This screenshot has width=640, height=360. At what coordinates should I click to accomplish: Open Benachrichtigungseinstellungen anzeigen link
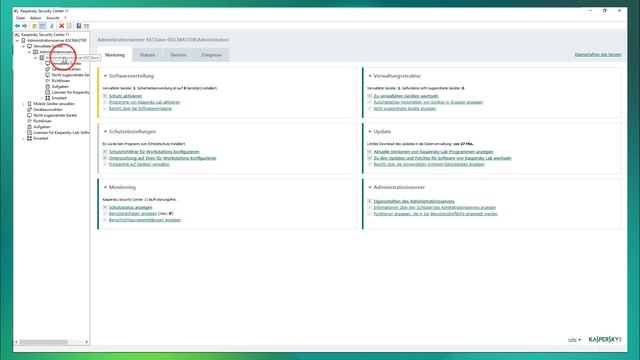point(145,220)
